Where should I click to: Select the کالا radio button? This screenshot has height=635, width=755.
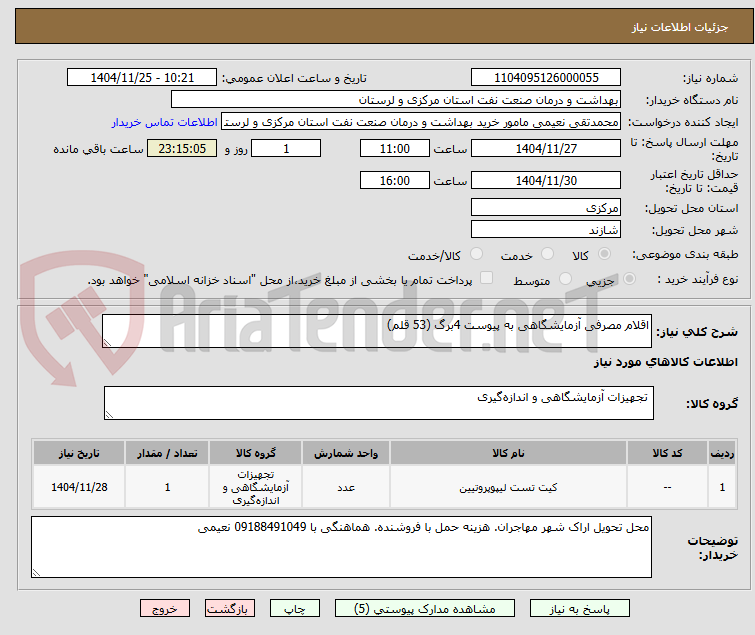point(605,253)
